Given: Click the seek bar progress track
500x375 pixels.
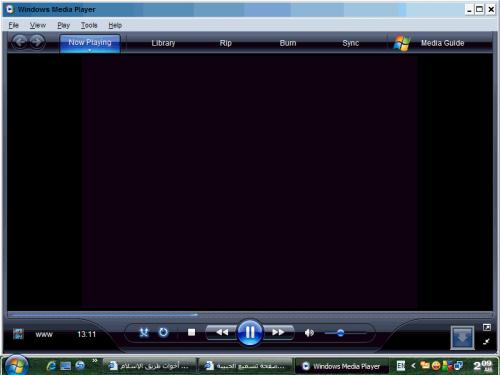Looking at the screenshot, I should tap(250, 314).
